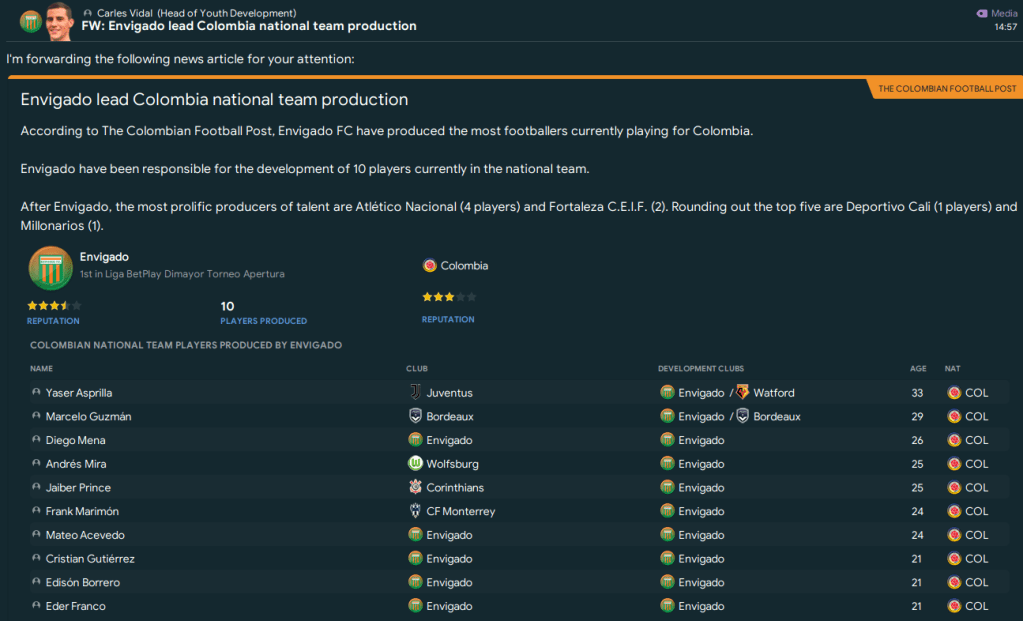Sort the table by NAME column
1023x621 pixels.
coord(41,369)
